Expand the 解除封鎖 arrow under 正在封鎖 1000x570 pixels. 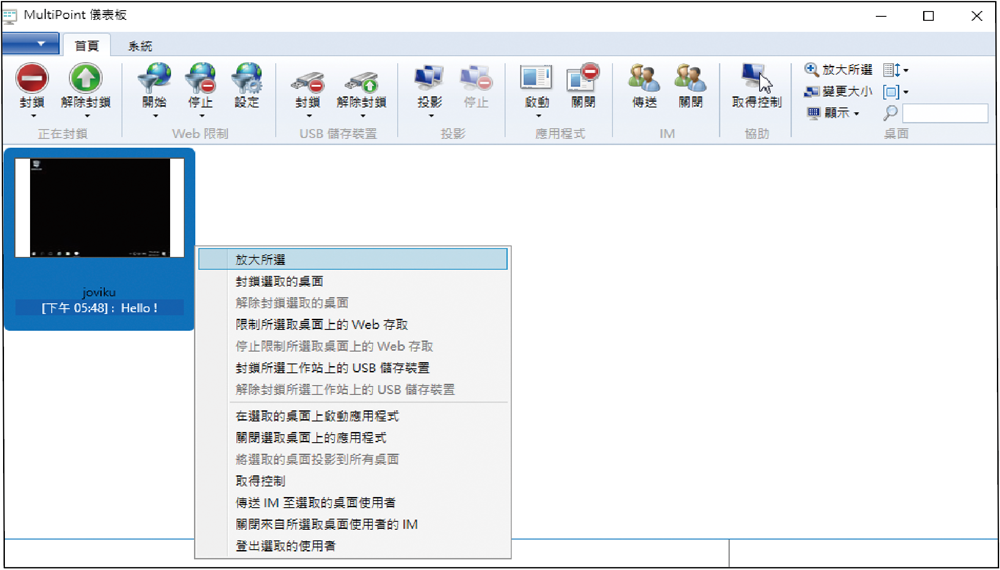point(85,115)
